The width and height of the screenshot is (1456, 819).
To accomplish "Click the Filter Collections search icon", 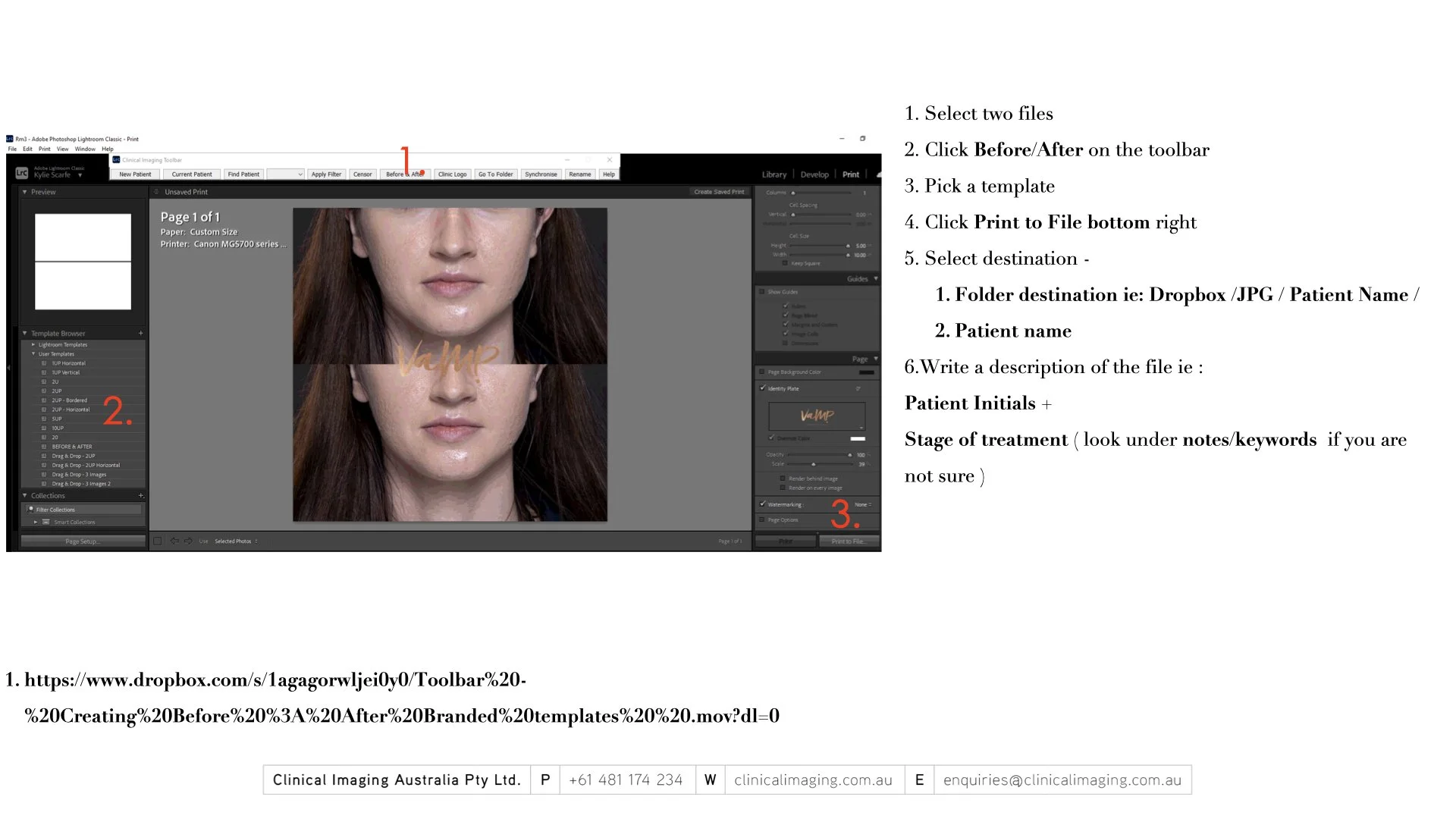I will (x=31, y=510).
